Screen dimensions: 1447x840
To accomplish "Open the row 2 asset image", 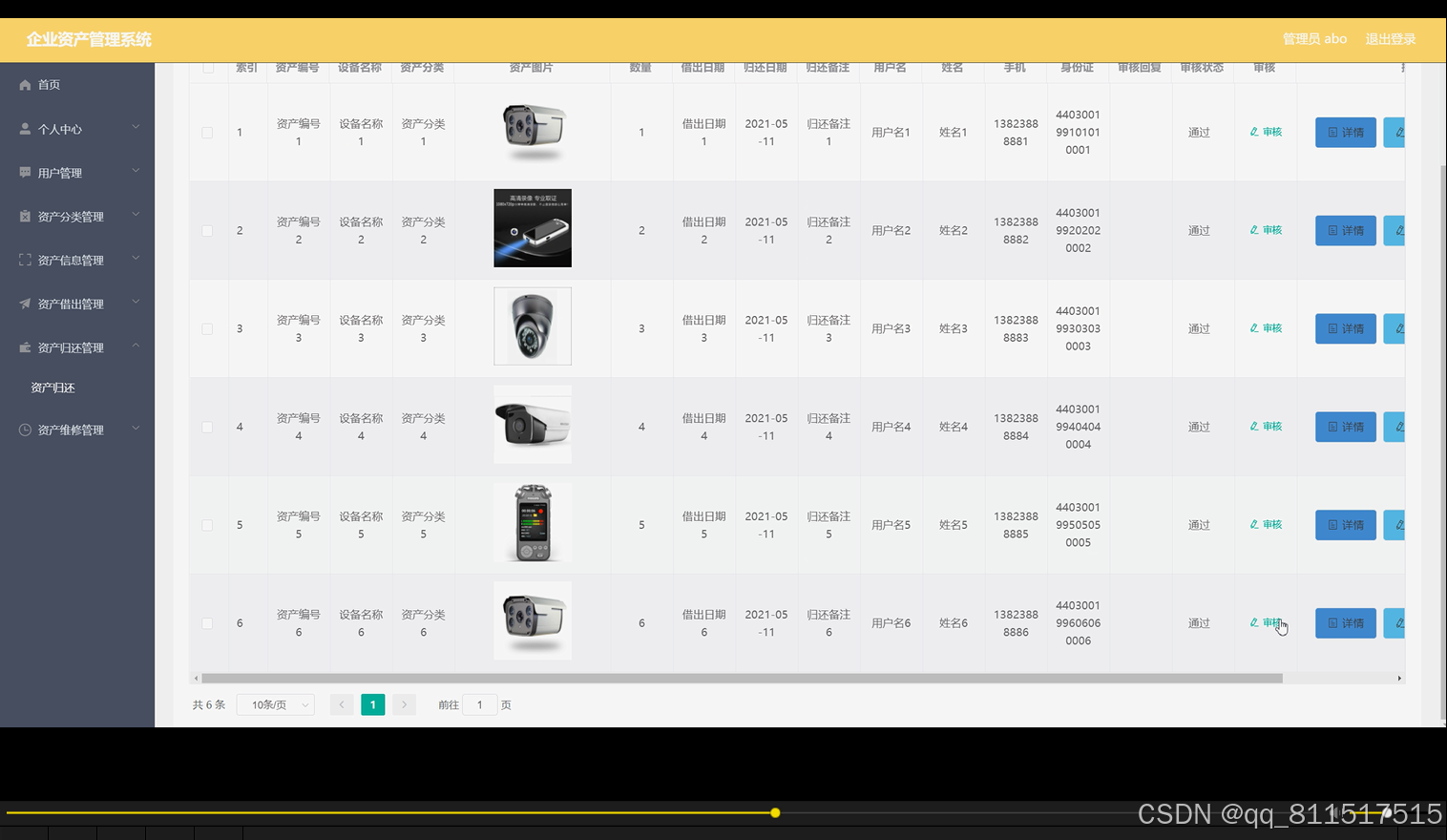I will 533,228.
